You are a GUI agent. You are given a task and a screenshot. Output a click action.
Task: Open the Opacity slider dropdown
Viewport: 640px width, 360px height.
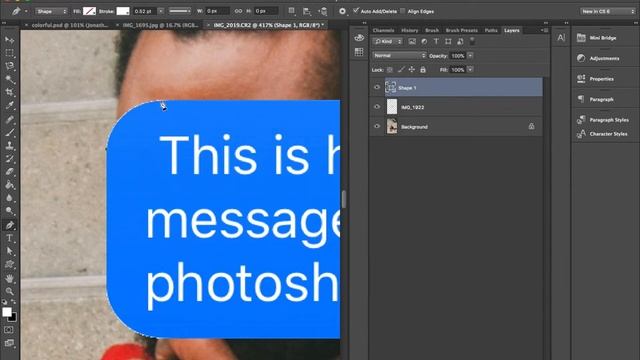[x=470, y=56]
